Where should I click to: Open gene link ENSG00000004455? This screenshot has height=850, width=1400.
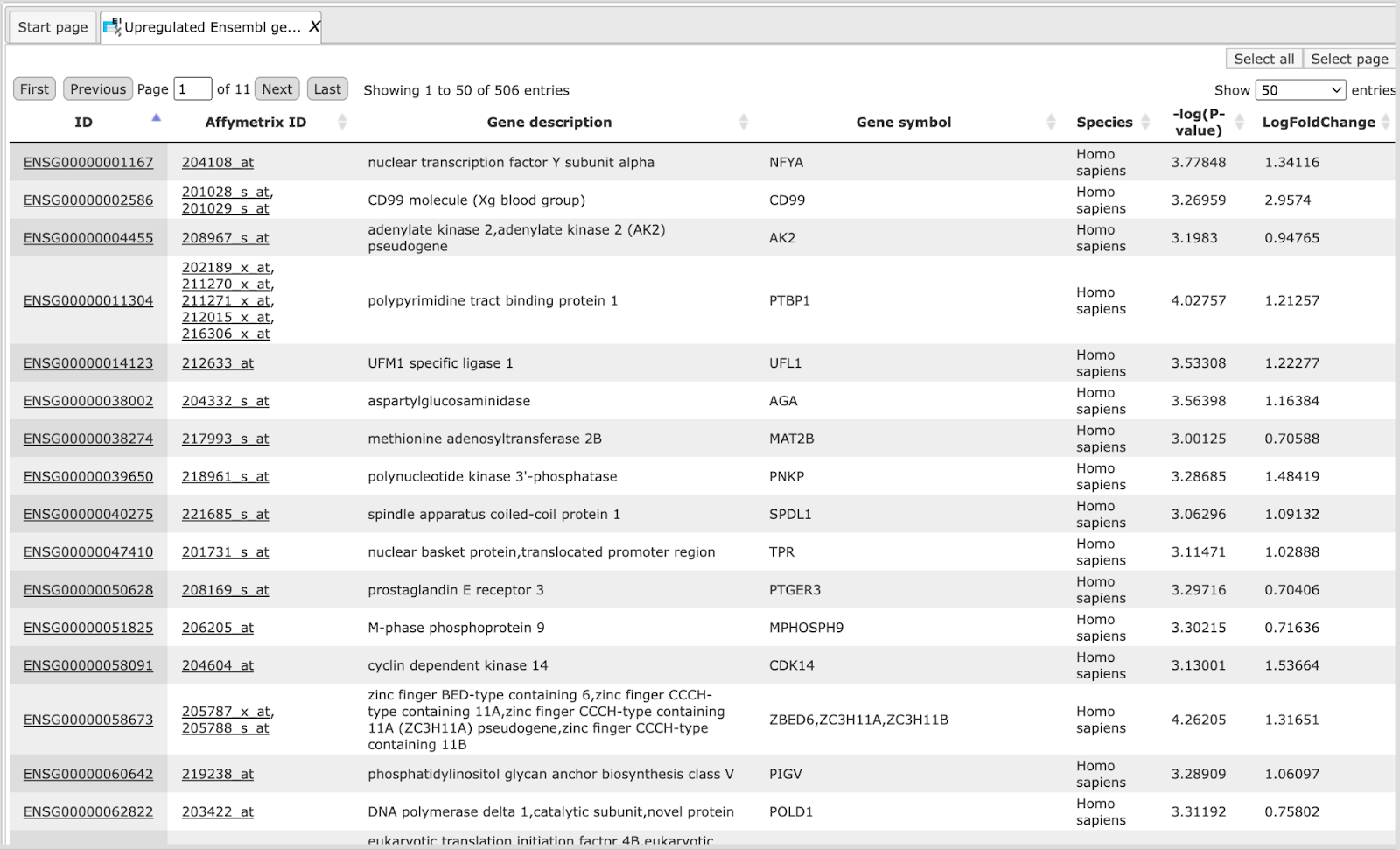click(88, 237)
